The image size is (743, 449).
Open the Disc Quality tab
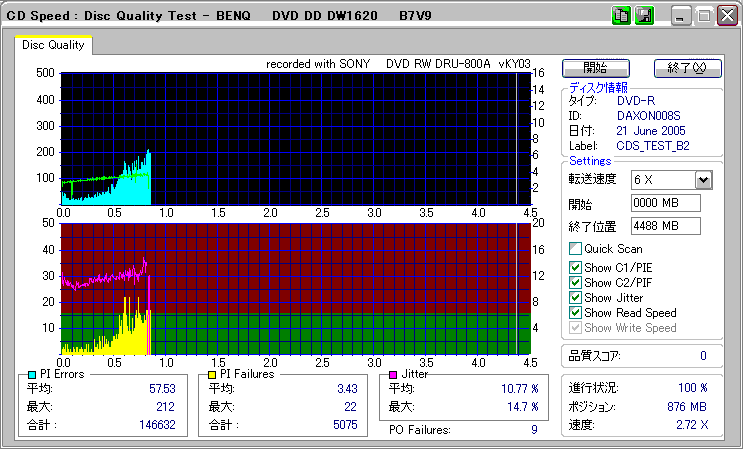(x=53, y=45)
